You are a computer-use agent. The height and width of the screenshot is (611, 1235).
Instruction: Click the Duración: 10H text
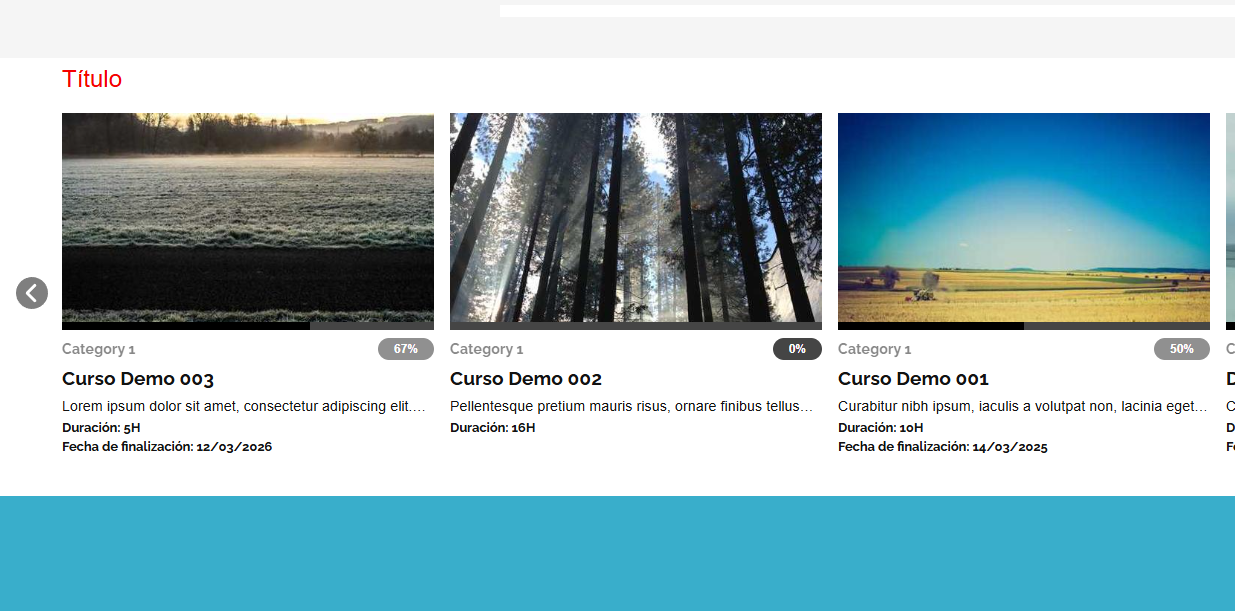tap(881, 427)
